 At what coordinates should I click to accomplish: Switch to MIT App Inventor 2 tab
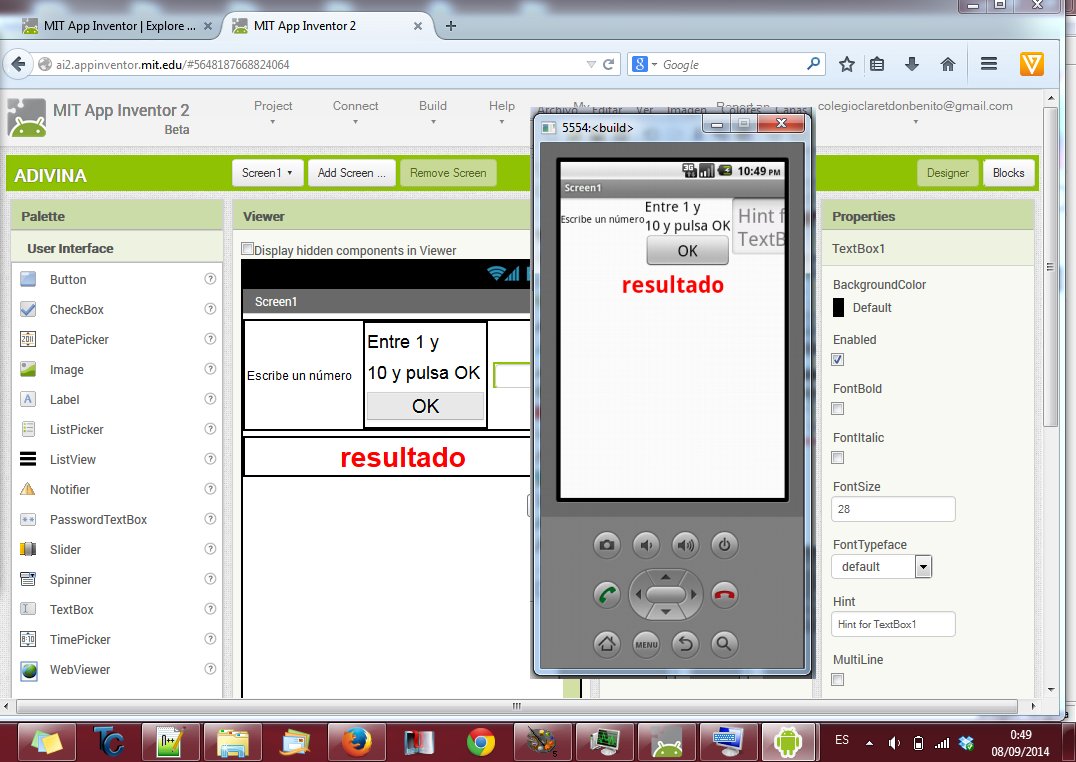[x=328, y=26]
